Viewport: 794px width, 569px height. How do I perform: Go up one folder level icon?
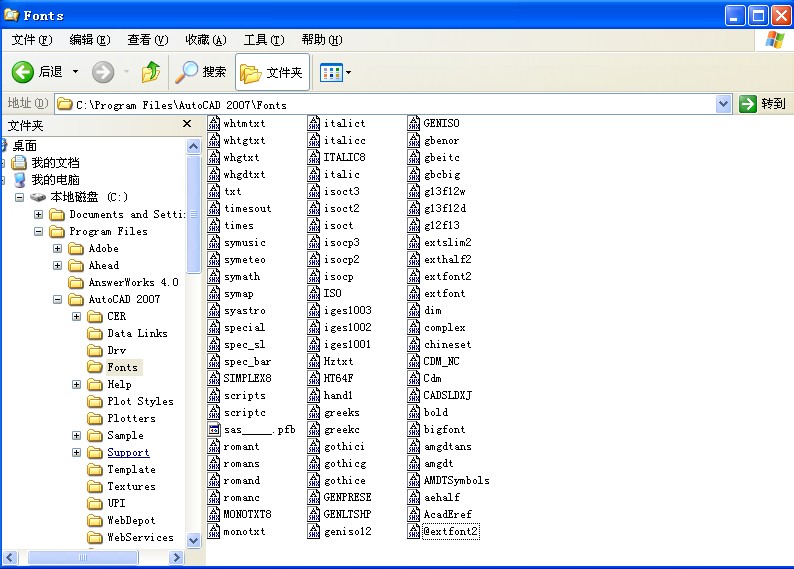(x=150, y=72)
